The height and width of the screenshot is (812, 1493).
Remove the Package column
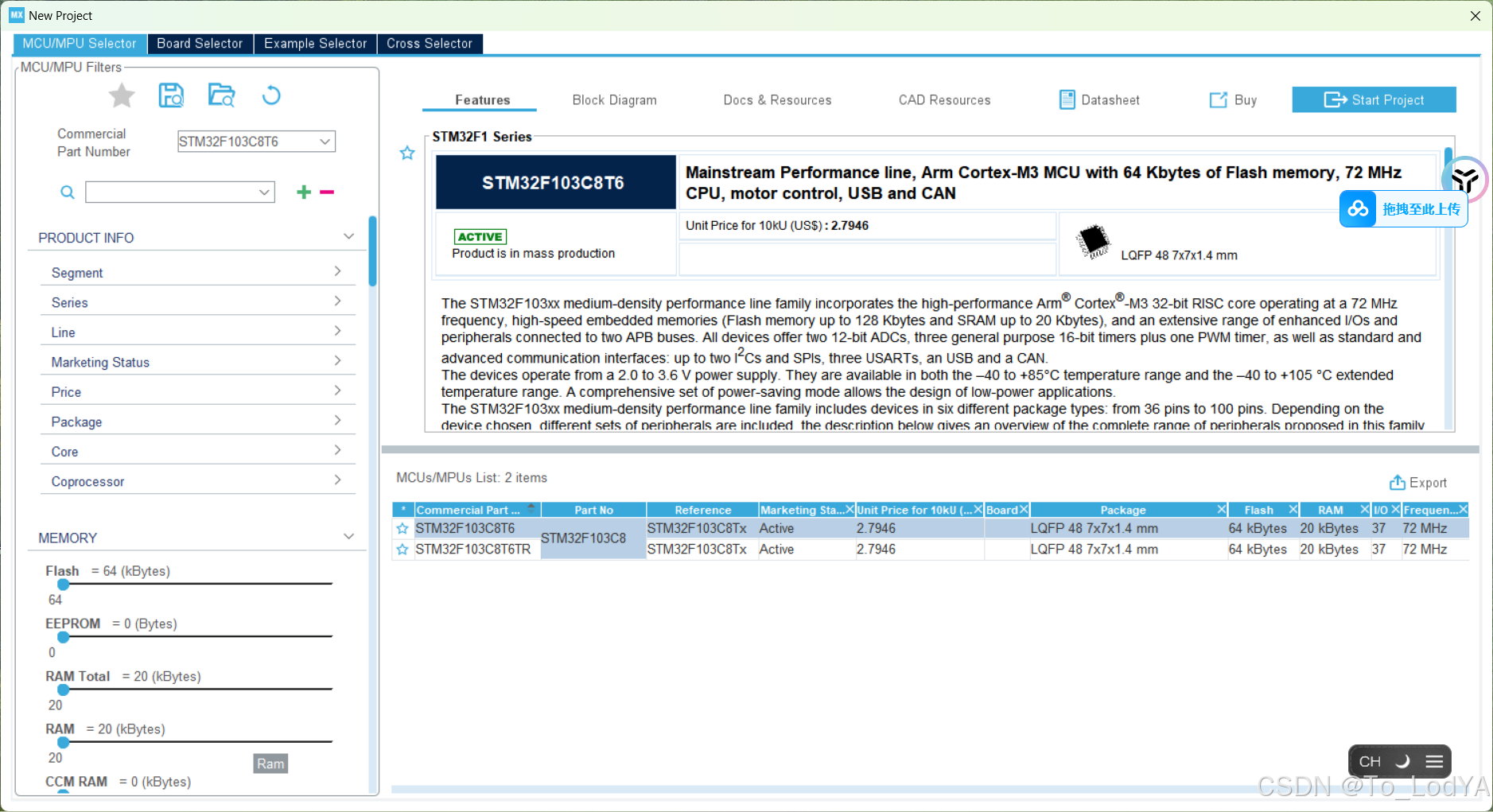click(x=1222, y=510)
